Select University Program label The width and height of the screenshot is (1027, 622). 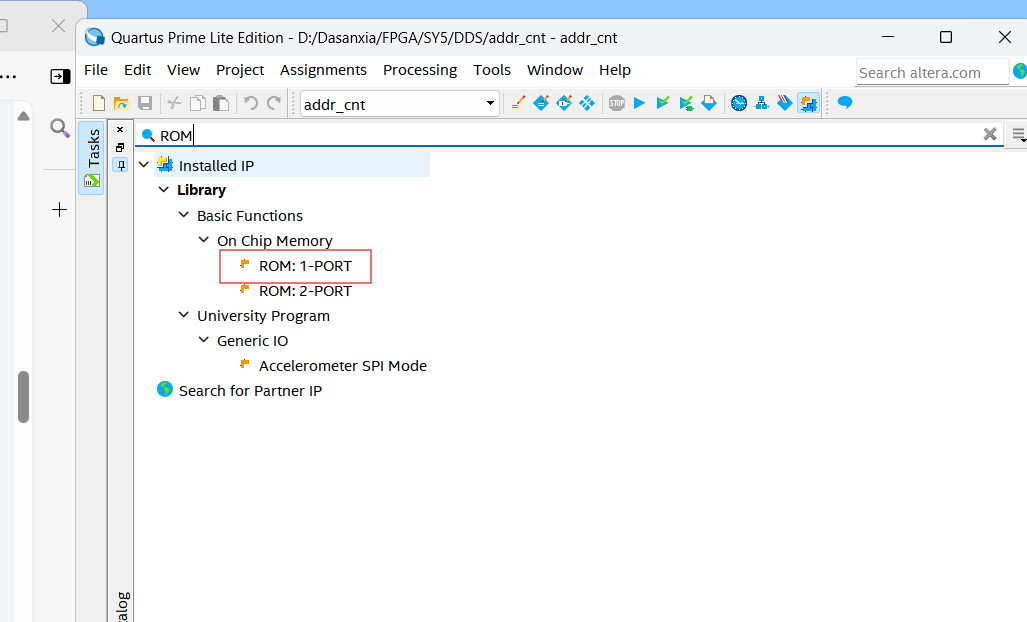(263, 316)
